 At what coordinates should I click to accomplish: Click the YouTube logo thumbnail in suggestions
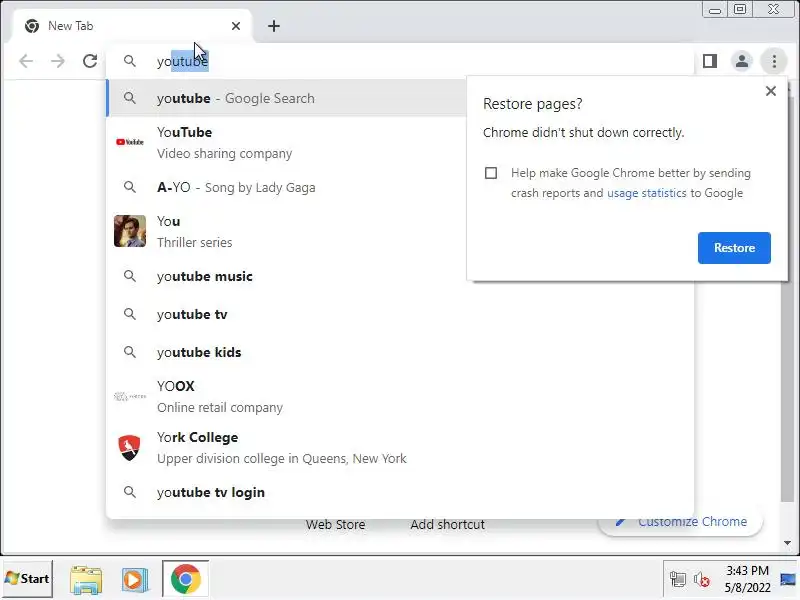(x=130, y=142)
